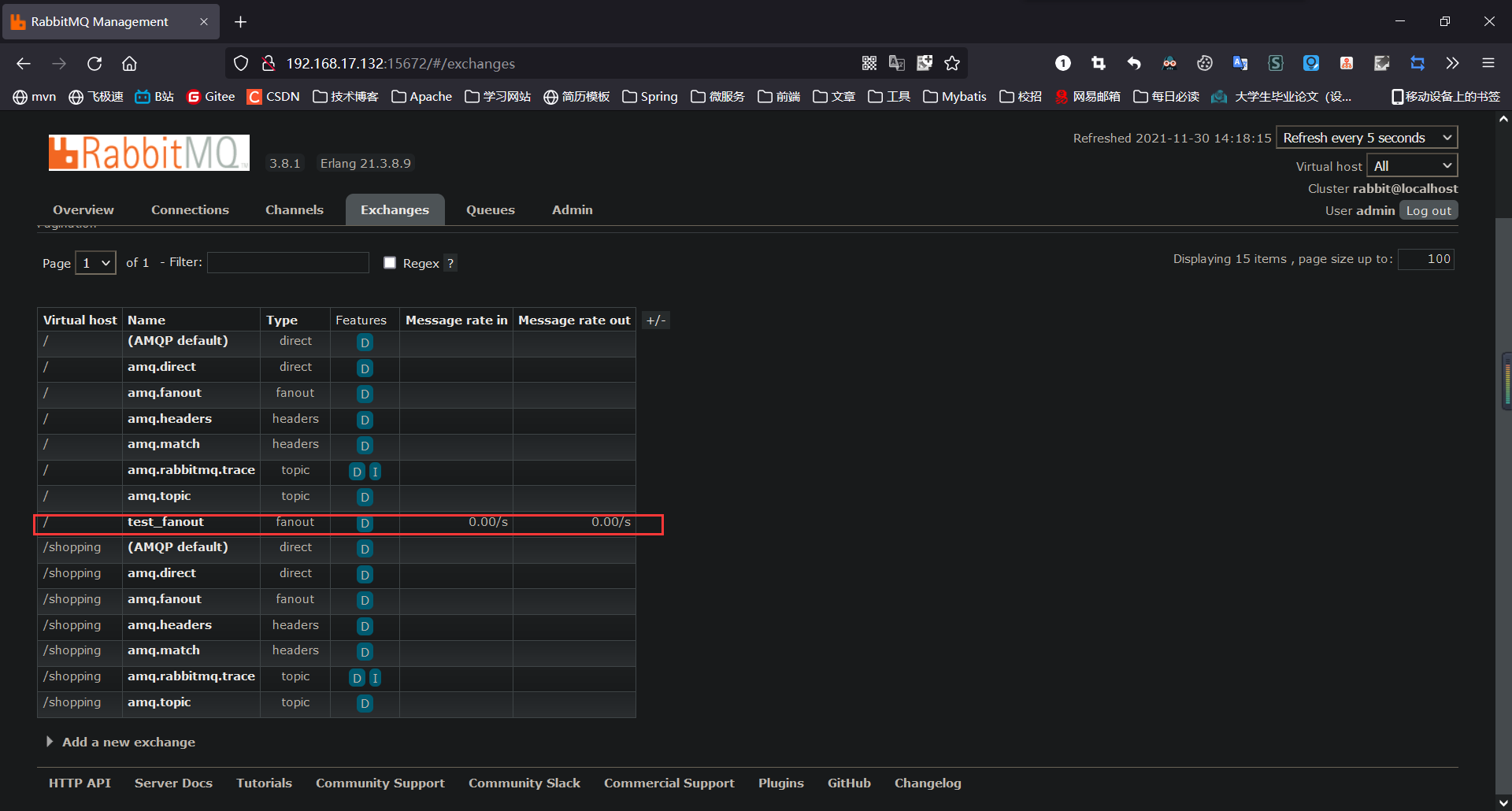Open the test_fanout exchange

165,521
